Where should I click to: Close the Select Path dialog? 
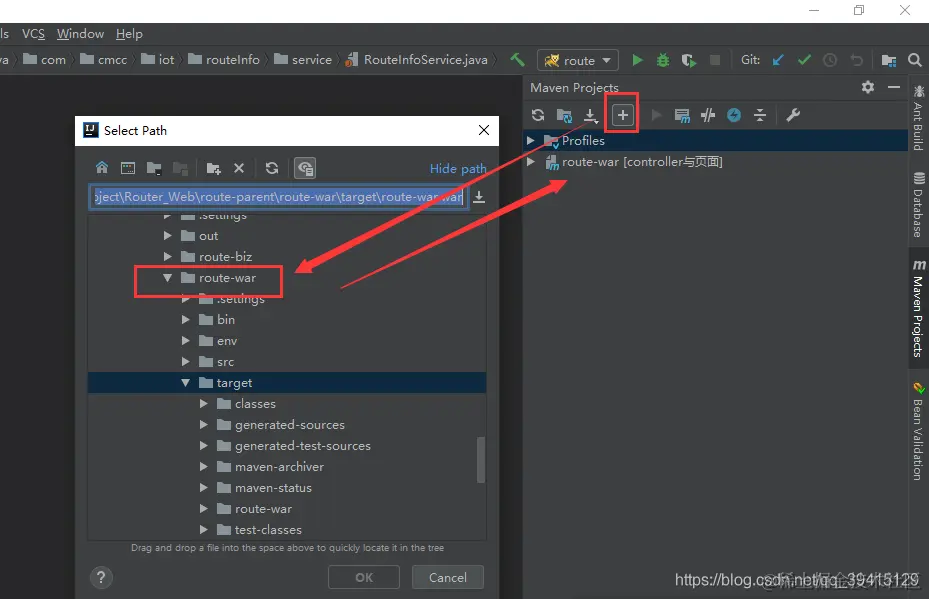483,130
